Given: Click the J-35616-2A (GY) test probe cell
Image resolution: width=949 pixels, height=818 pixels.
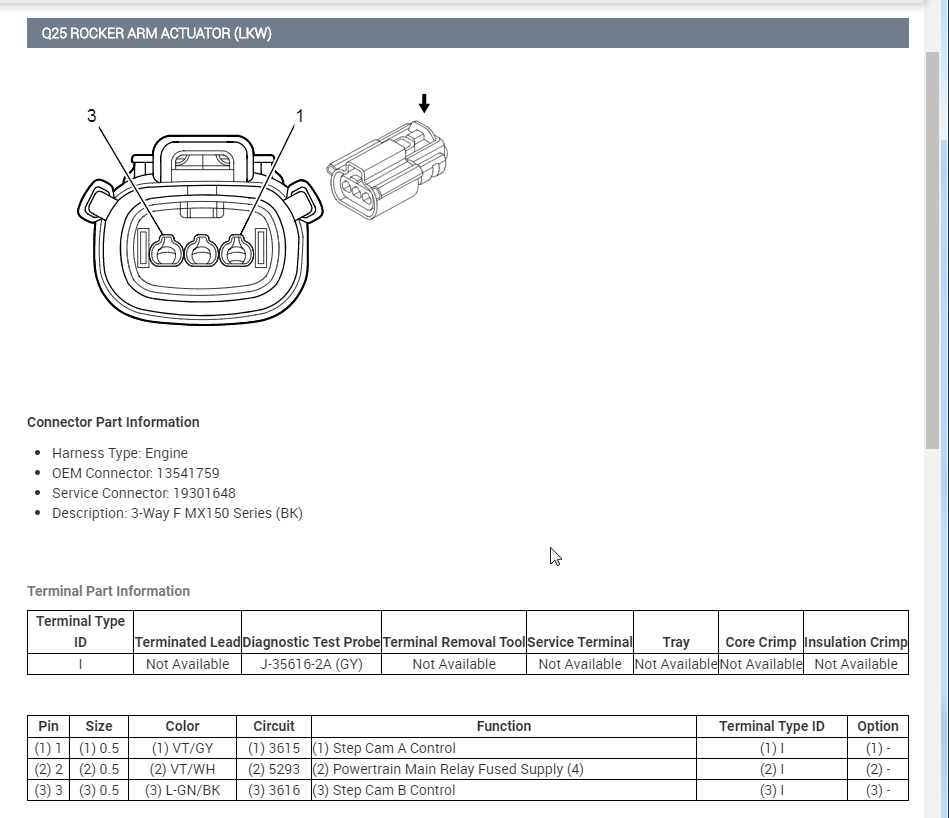Looking at the screenshot, I should 311,664.
